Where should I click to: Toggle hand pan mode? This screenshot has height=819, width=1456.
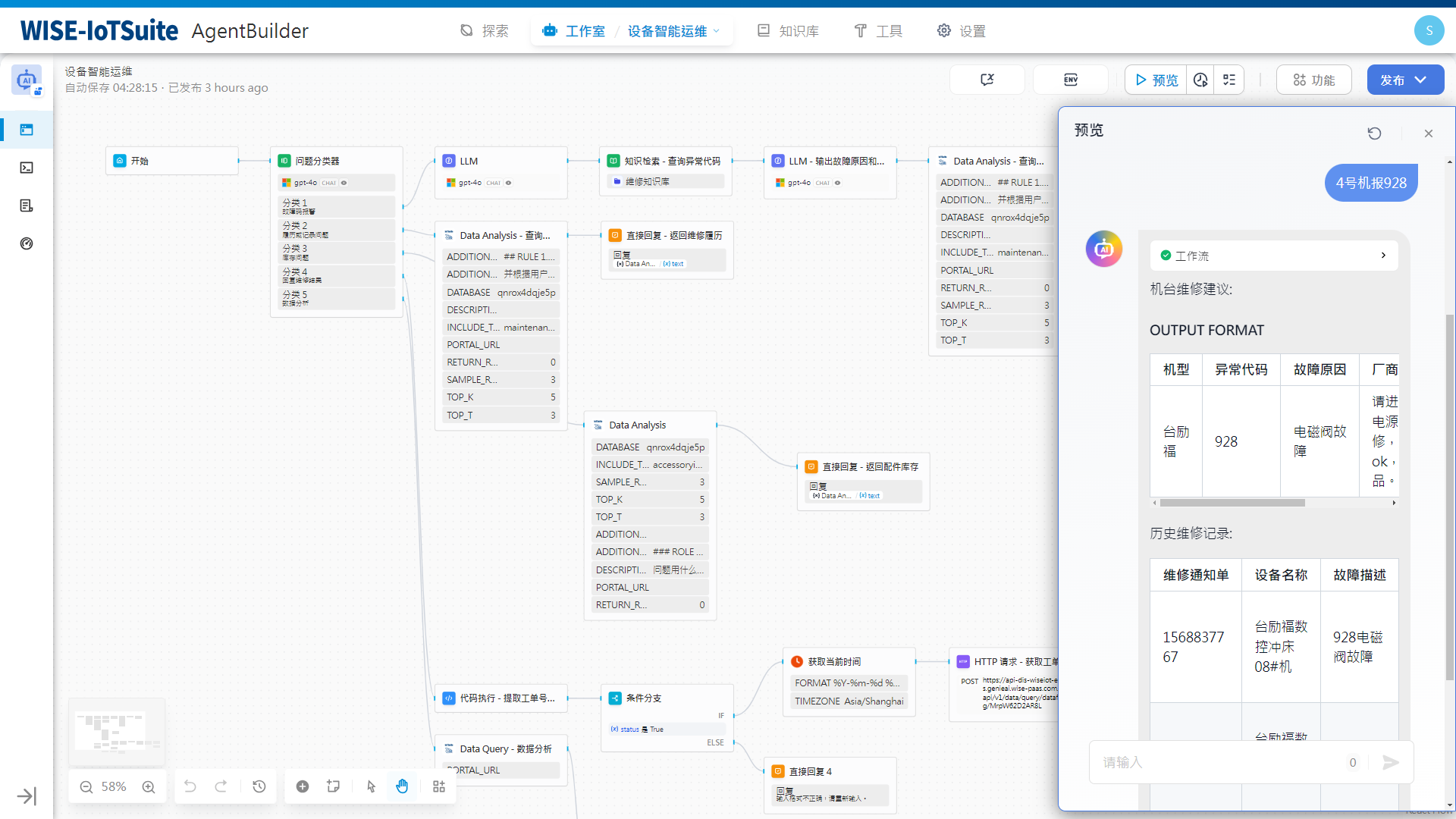click(x=402, y=786)
